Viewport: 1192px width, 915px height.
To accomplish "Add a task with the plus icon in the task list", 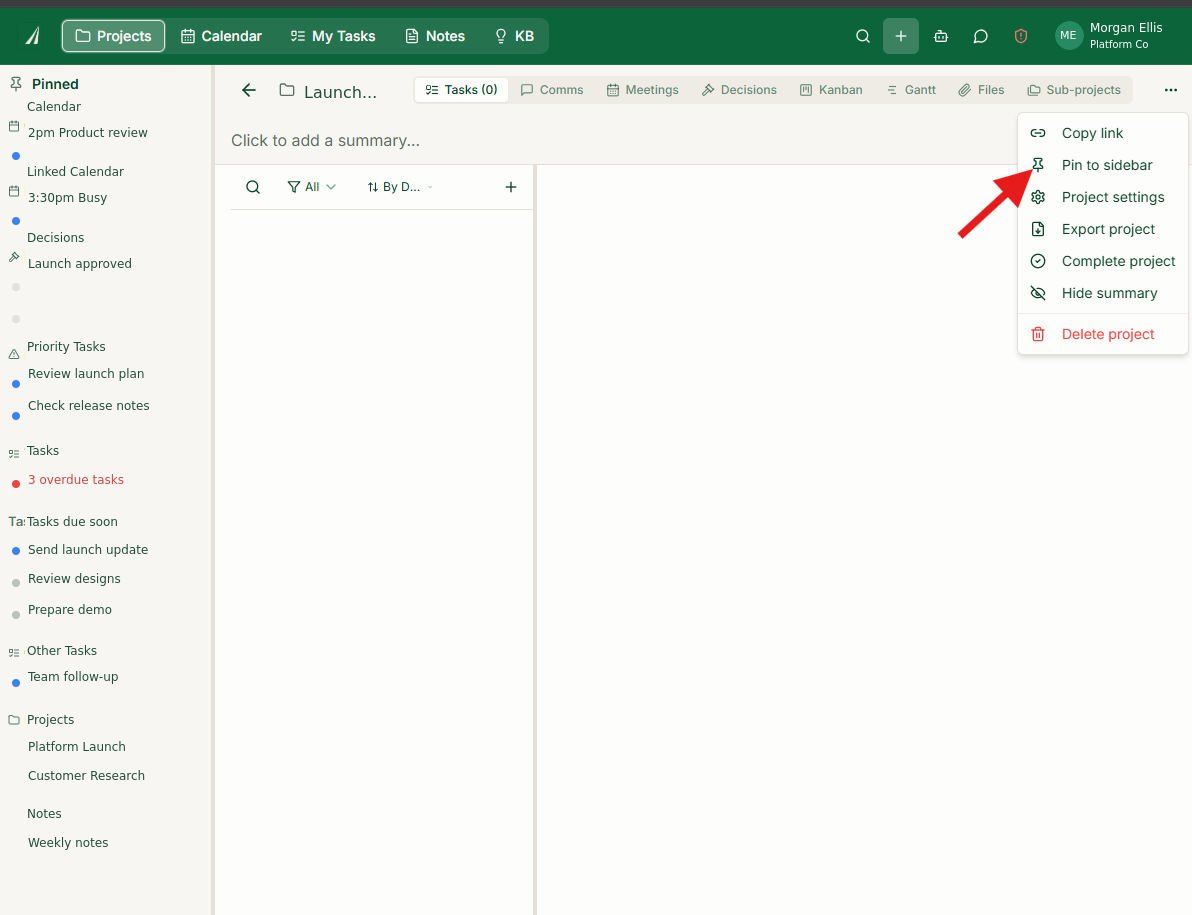I will pyautogui.click(x=511, y=187).
